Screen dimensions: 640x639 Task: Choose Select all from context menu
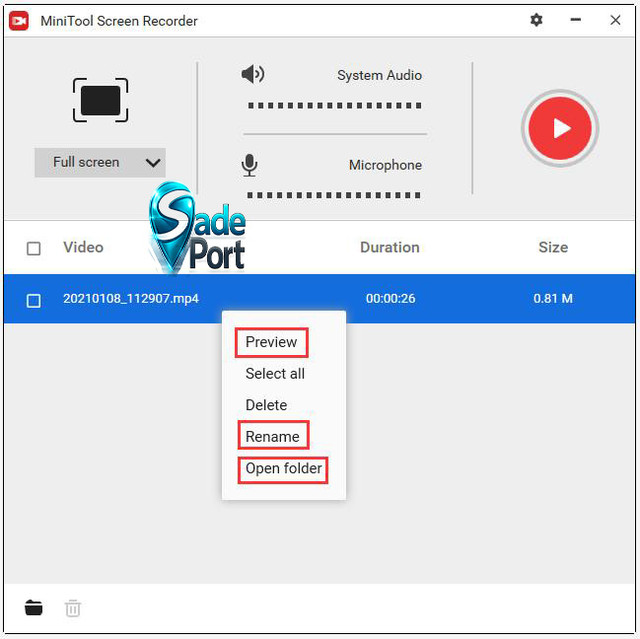[x=275, y=374]
